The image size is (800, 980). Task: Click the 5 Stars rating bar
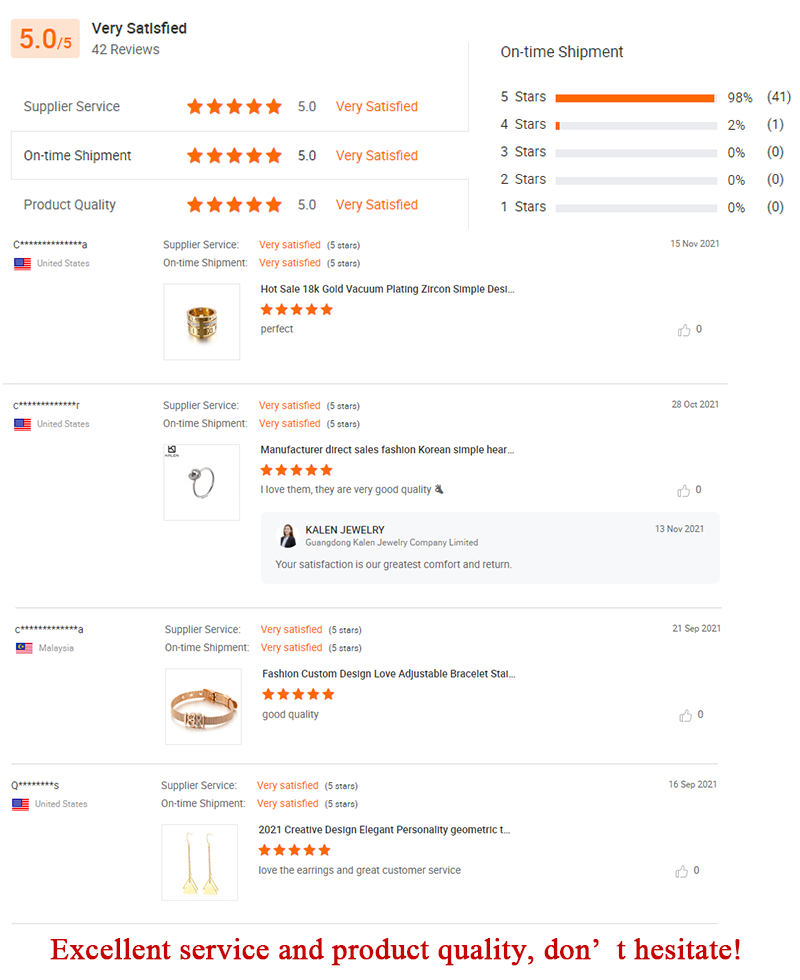(635, 98)
